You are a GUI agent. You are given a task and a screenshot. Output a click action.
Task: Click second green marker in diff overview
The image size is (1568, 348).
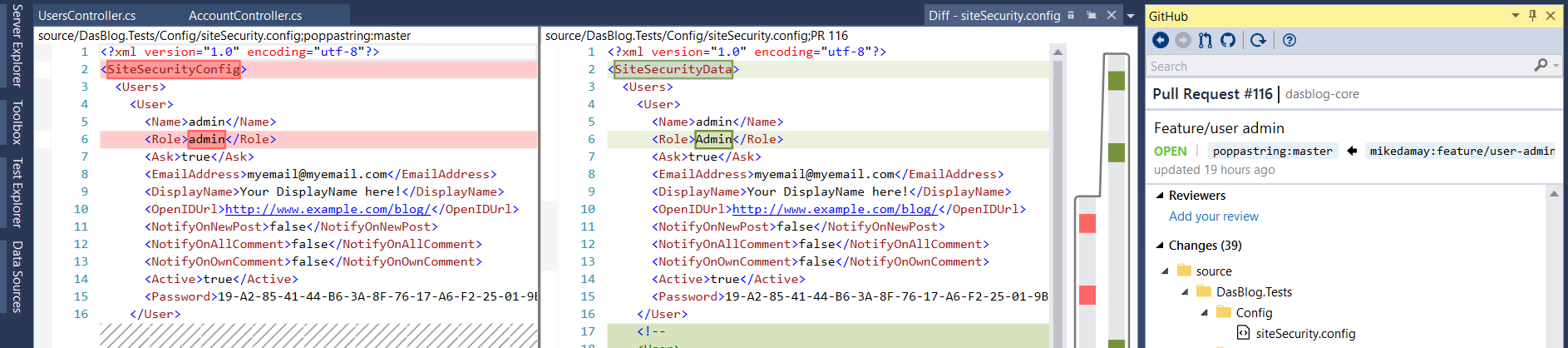click(1117, 152)
